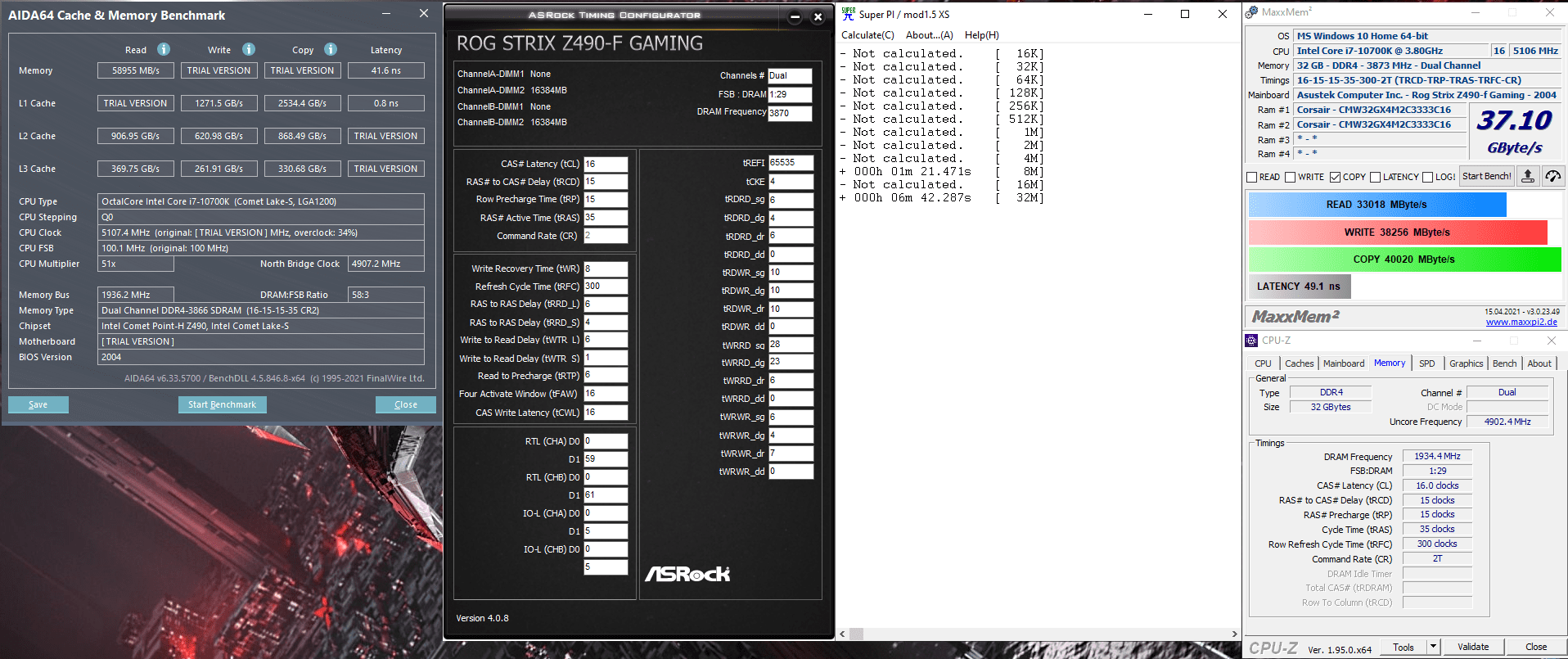
Task: Click the CPU-Z title bar app icon
Action: click(x=1251, y=341)
